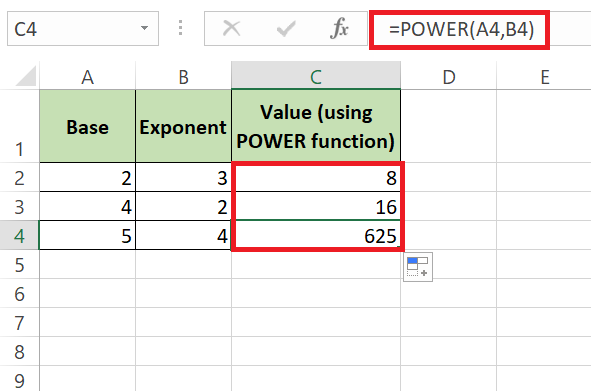Select row 7 header
Image resolution: width=591 pixels, height=391 pixels.
pos(20,323)
